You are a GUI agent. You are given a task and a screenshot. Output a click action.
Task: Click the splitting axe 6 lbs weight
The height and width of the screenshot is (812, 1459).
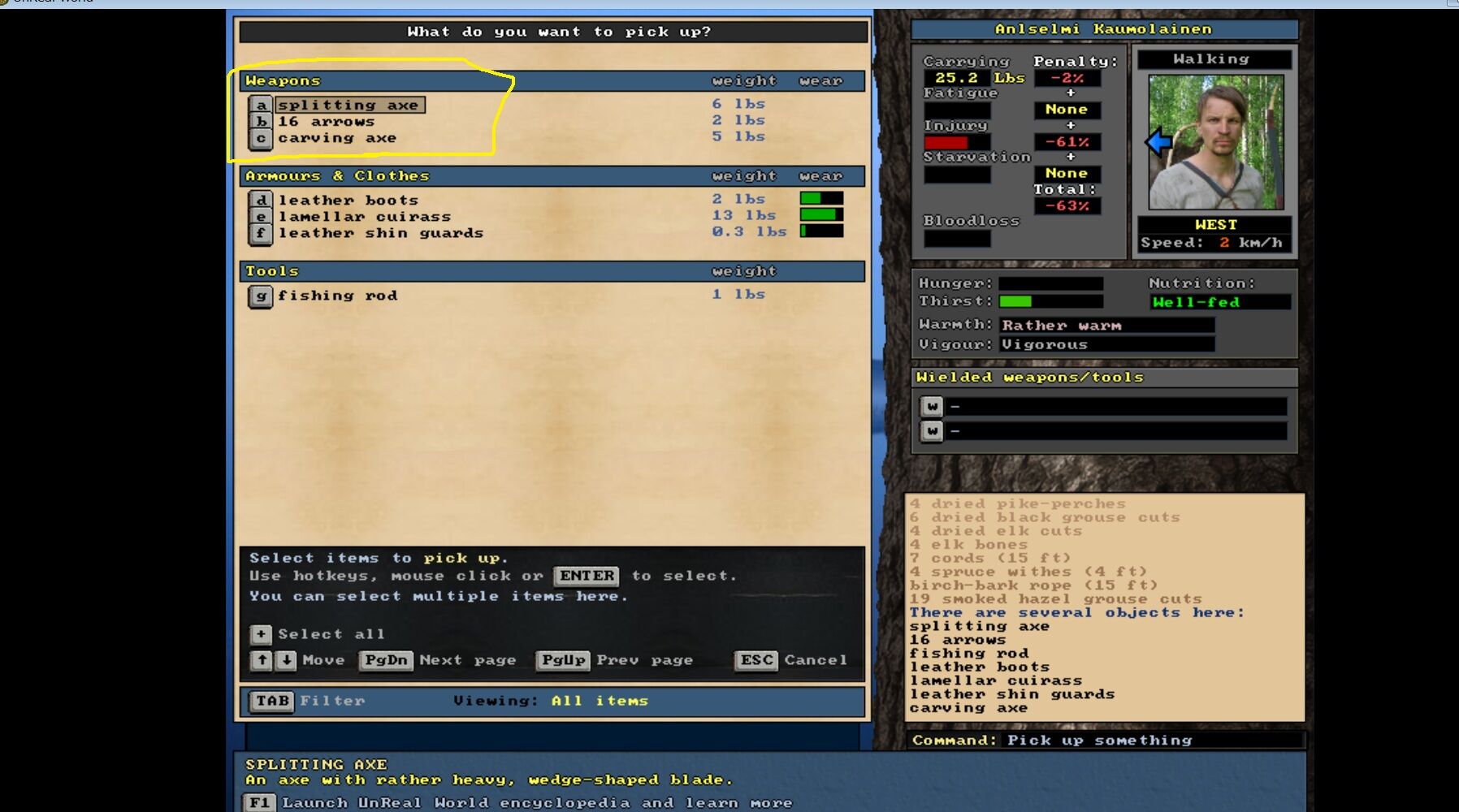pos(738,104)
